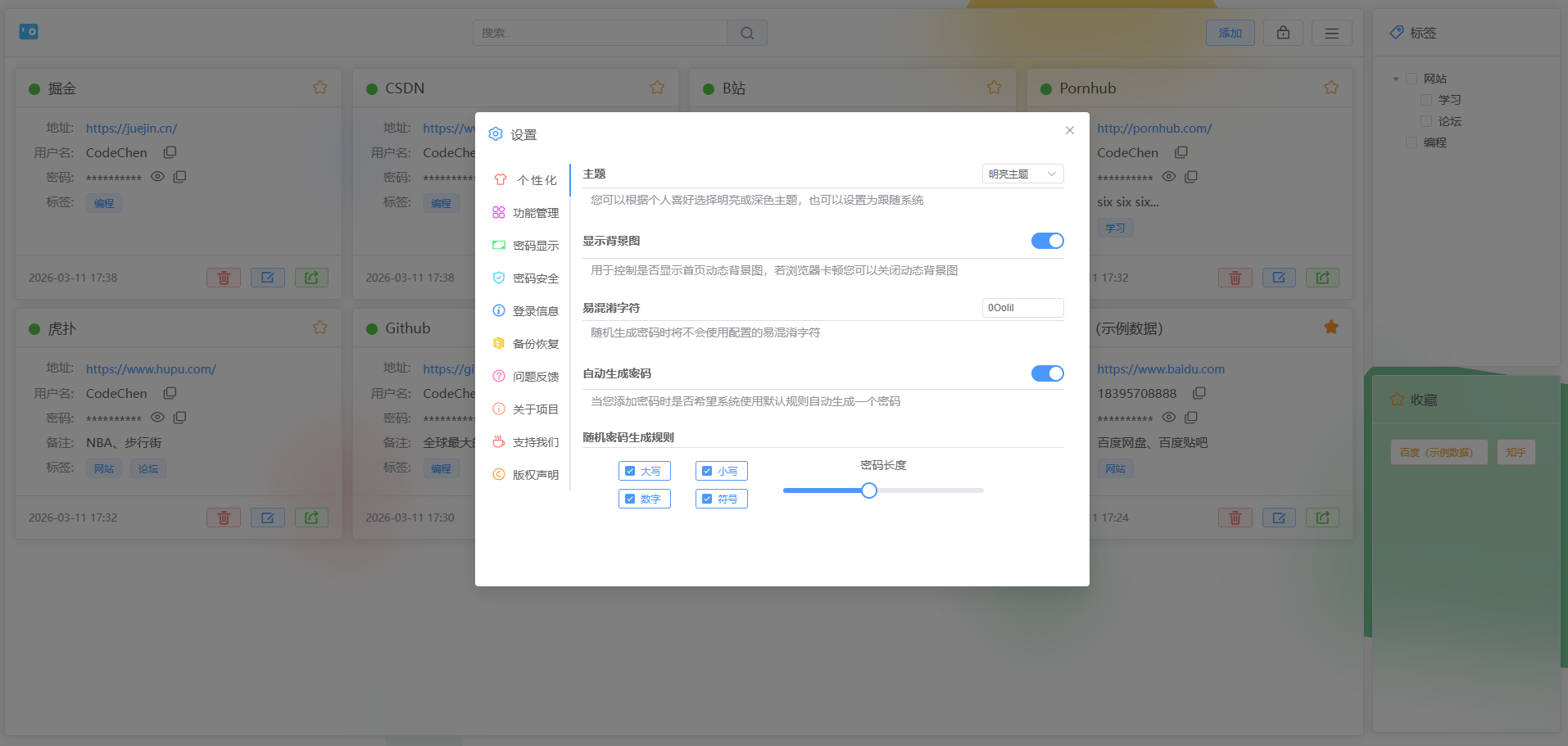Switch to the 密码安全 settings tab
The height and width of the screenshot is (746, 1568).
click(527, 278)
